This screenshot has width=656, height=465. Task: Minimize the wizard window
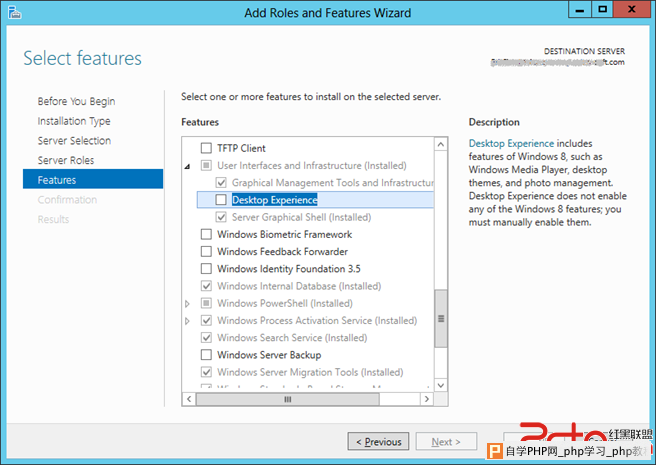[580, 10]
